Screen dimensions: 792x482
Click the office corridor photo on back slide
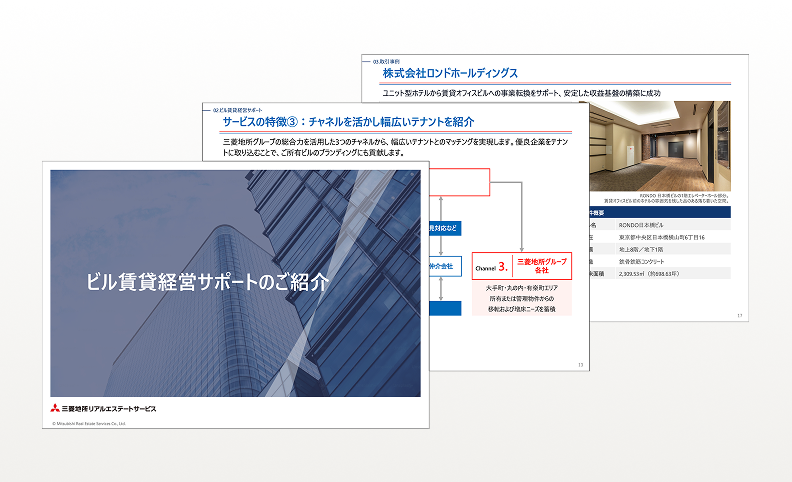click(x=660, y=146)
